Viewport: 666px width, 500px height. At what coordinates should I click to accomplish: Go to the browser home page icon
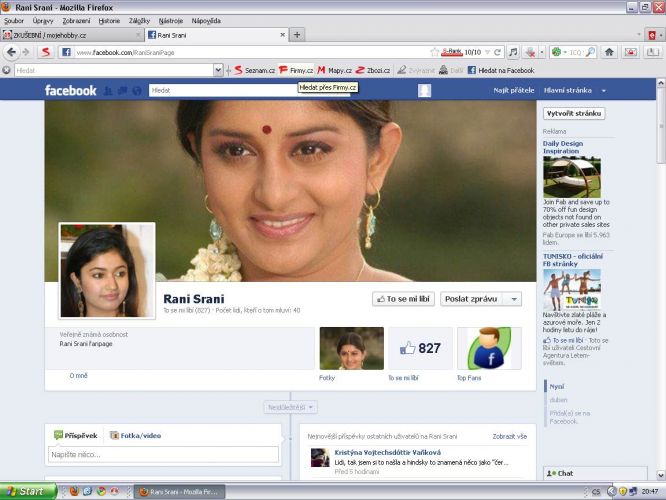pyautogui.click(x=609, y=52)
